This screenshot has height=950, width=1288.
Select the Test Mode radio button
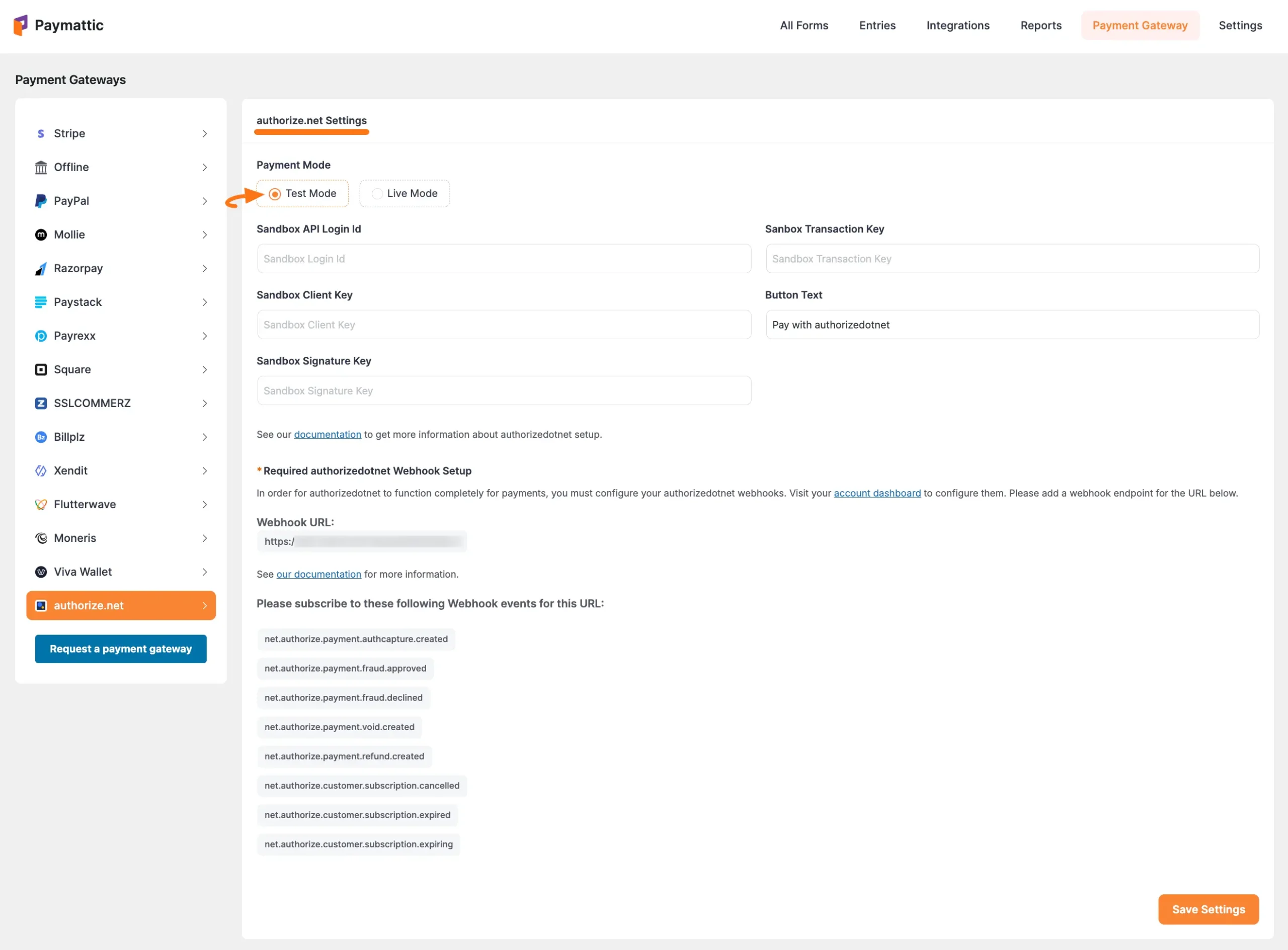coord(275,193)
